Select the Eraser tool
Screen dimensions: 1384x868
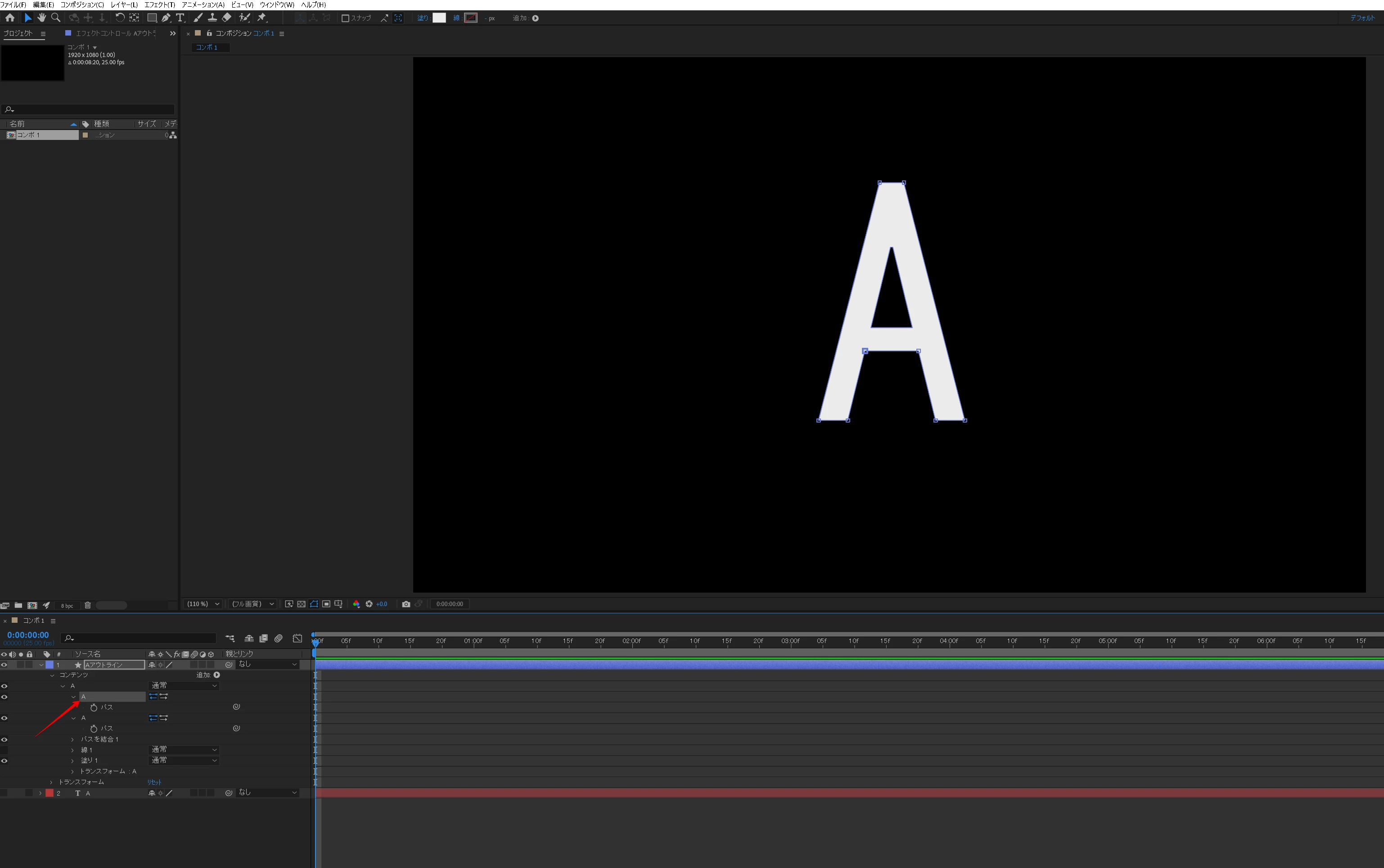(227, 18)
